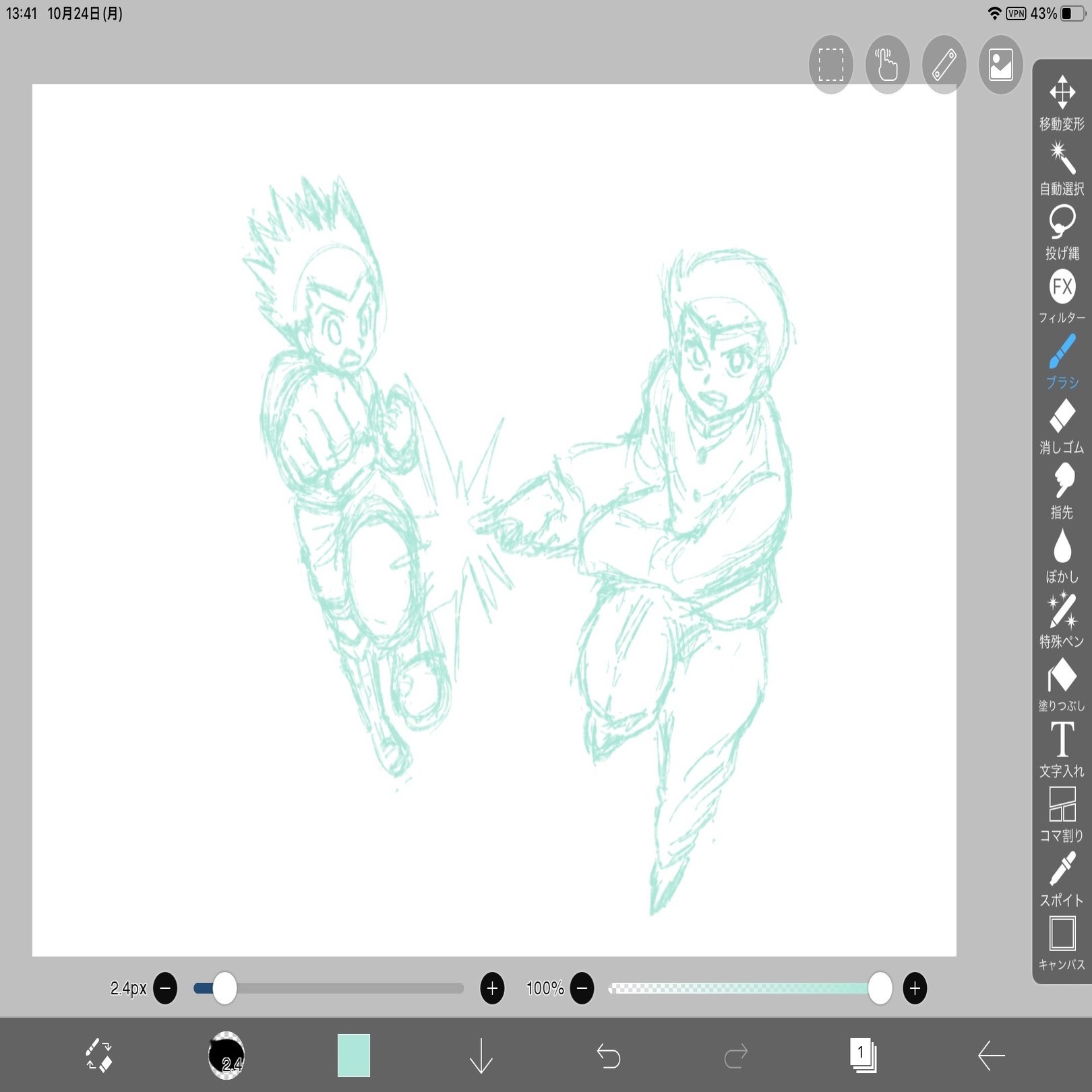This screenshot has width=1092, height=1092.
Task: Open the current mint color swatch
Action: coord(354,1055)
